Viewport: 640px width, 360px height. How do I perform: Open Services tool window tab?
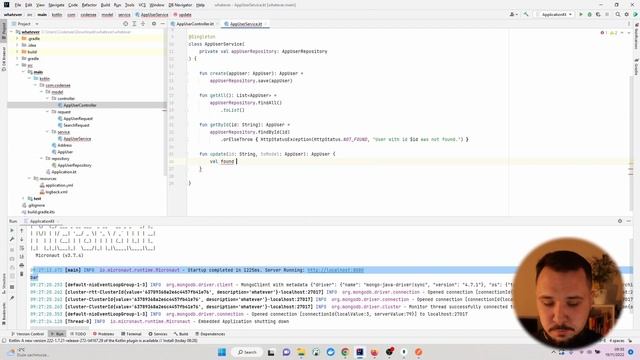click(158, 334)
